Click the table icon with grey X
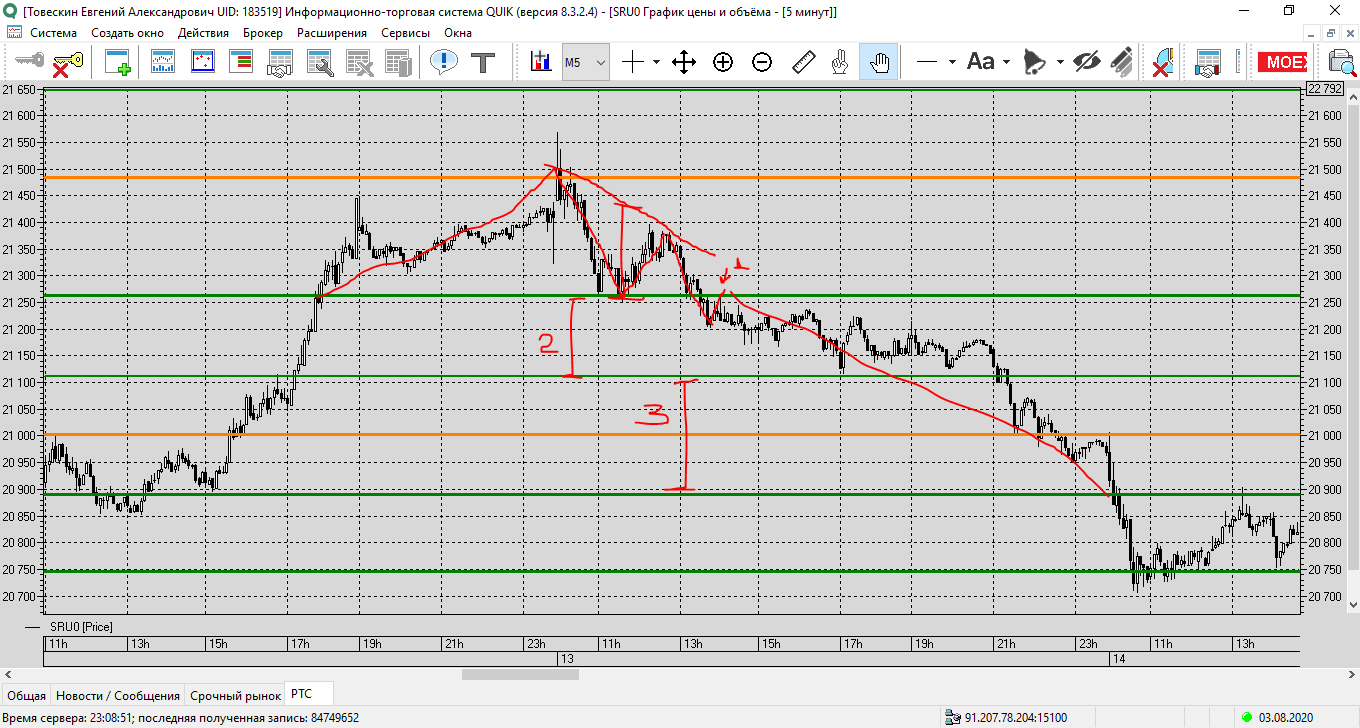This screenshot has height=728, width=1360. coord(359,62)
